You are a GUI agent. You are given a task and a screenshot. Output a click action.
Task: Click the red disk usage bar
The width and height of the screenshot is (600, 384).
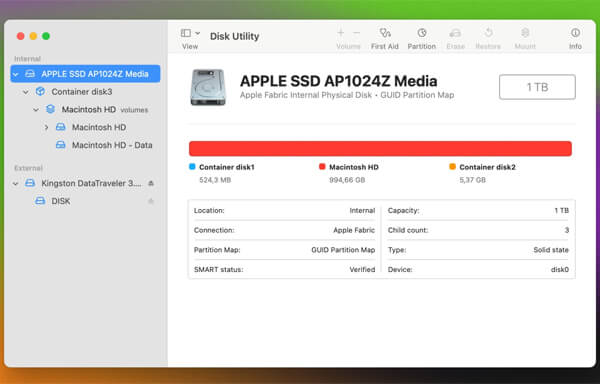[x=380, y=149]
